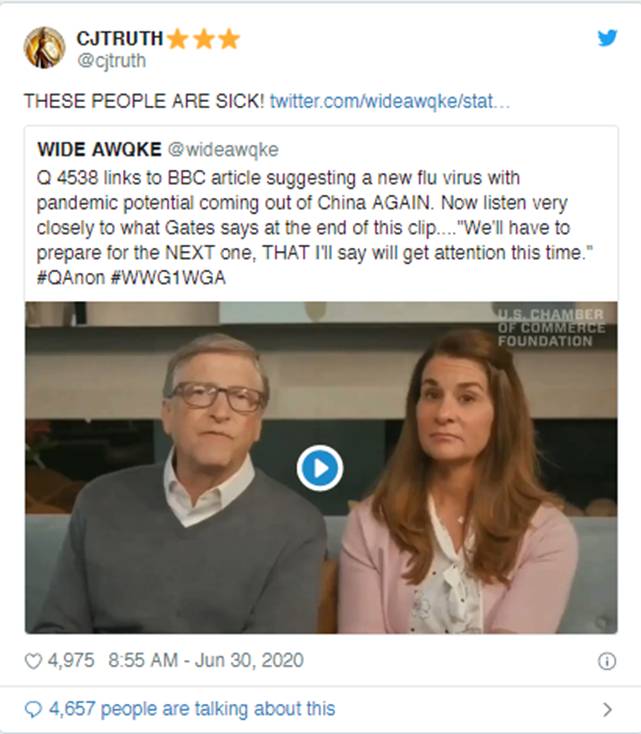This screenshot has height=734, width=641.
Task: Like the tweet with the heart icon
Action: [34, 661]
